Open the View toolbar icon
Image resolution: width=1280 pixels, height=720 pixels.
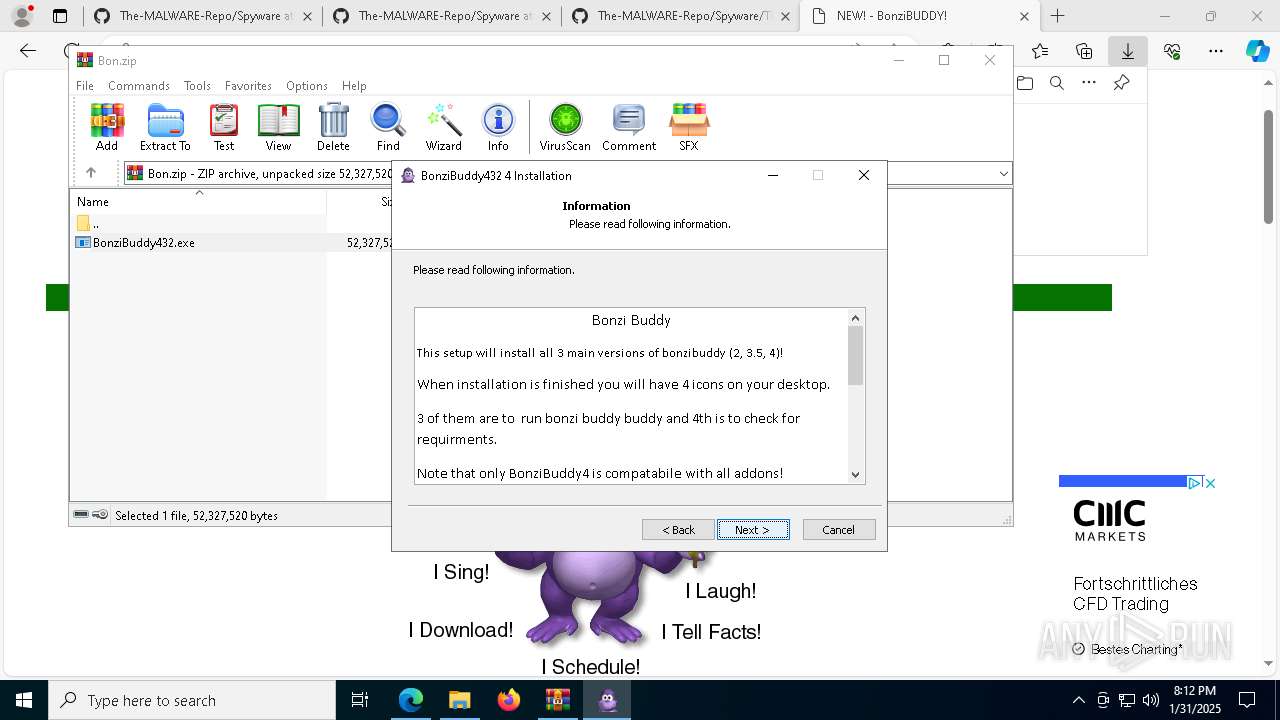click(278, 127)
